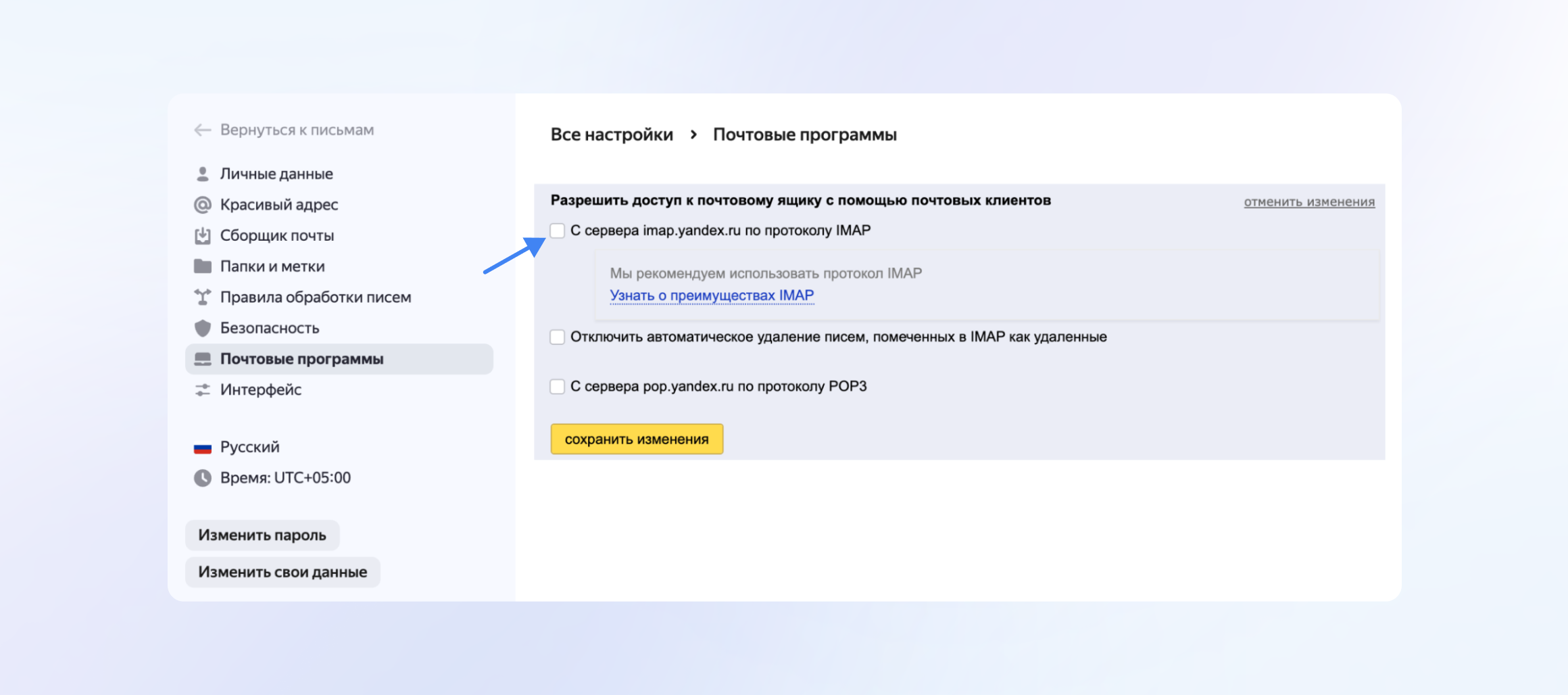Click the sliders icon for Интерфейс
The width and height of the screenshot is (1568, 695).
pos(202,390)
